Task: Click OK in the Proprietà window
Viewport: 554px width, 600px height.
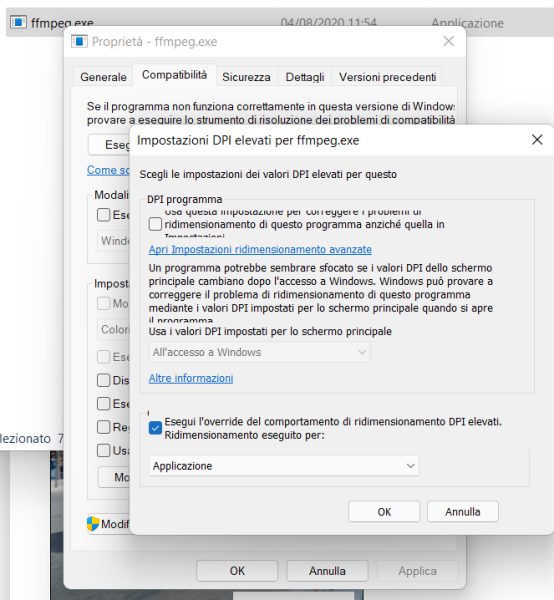Action: coord(237,571)
